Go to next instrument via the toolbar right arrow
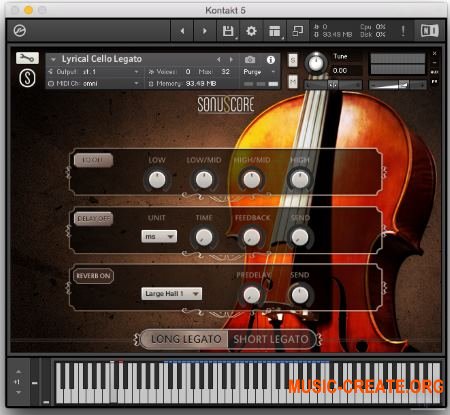 [205, 31]
